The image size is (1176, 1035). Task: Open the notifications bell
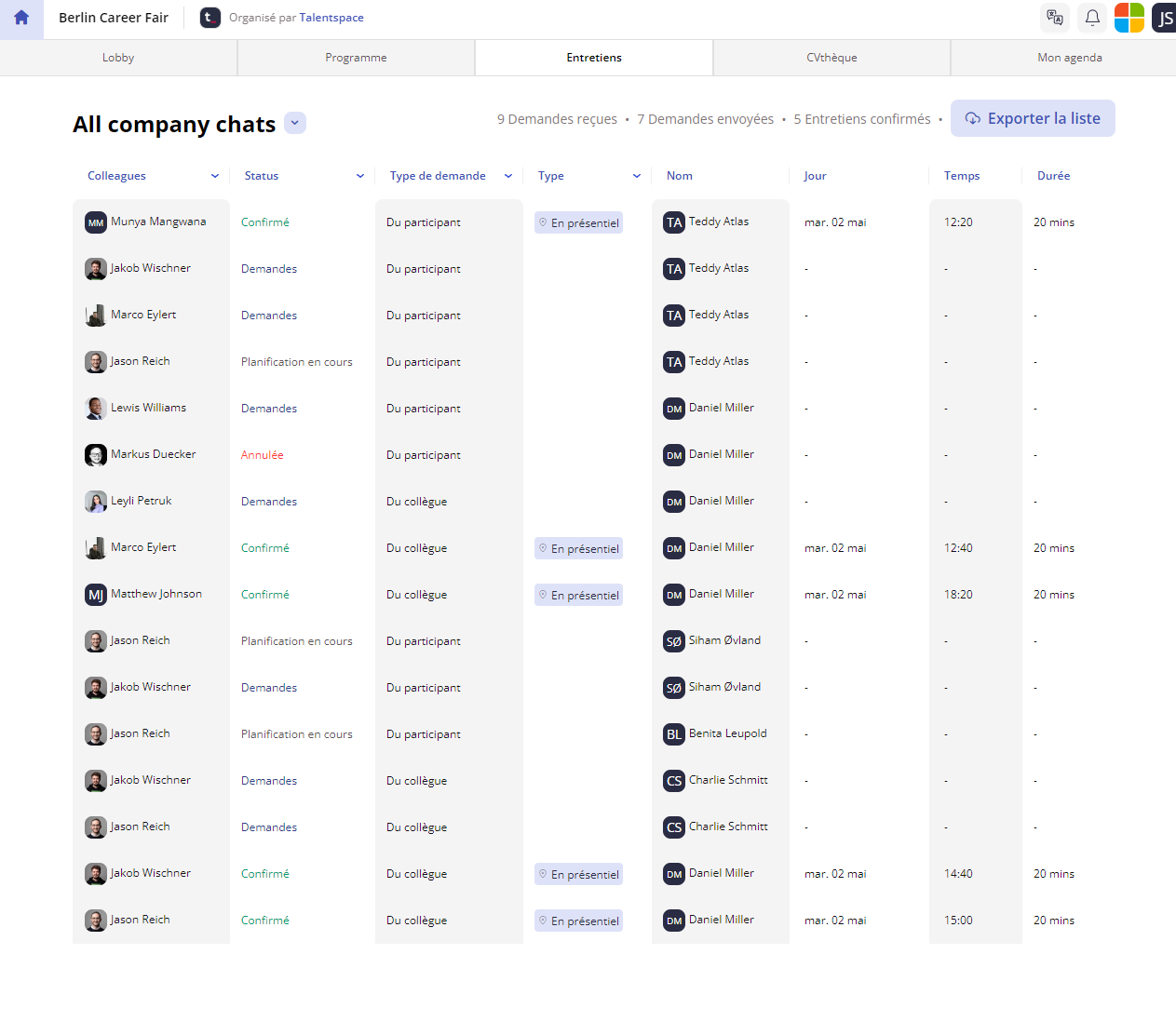click(1092, 18)
